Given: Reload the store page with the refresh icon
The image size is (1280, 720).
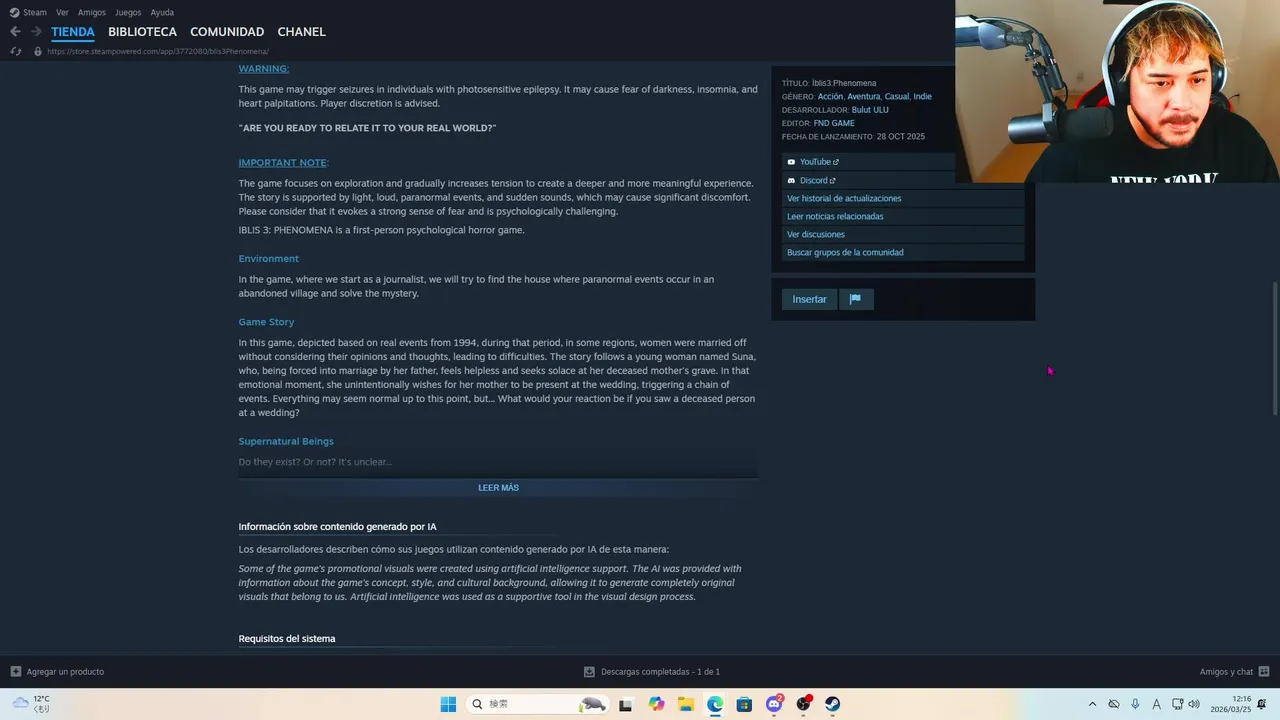Looking at the screenshot, I should tap(16, 51).
